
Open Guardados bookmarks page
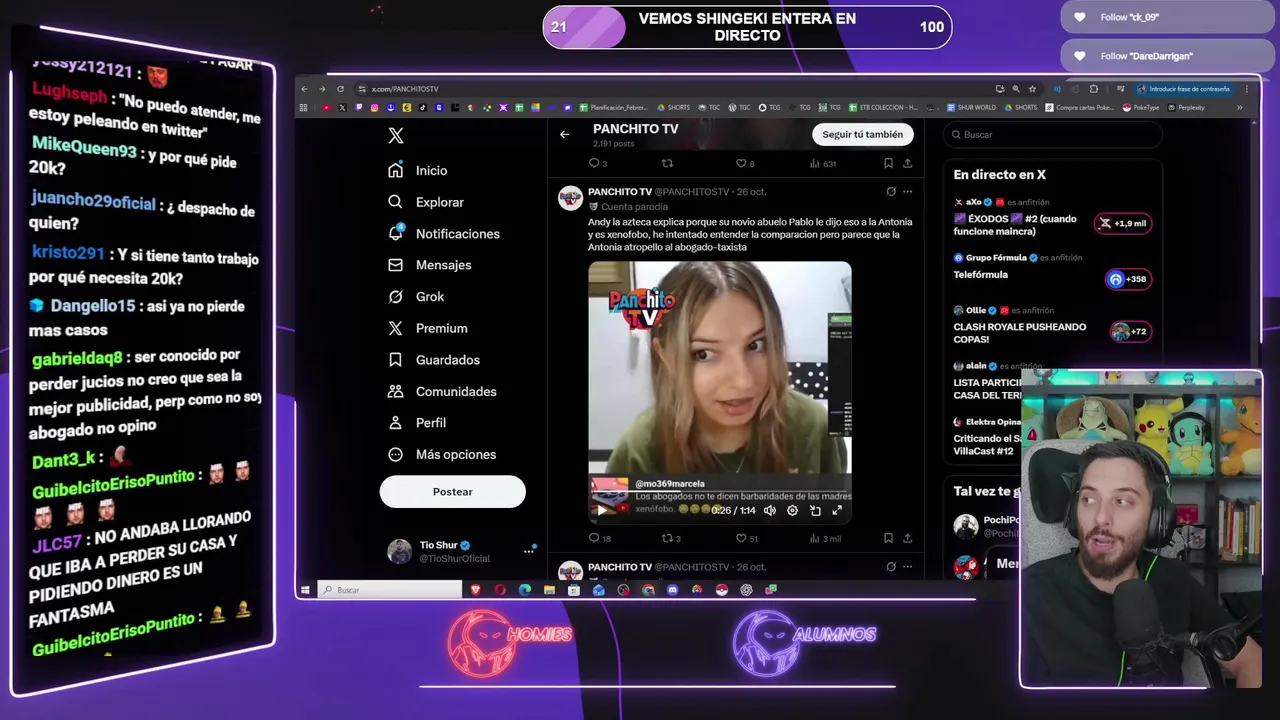coord(433,360)
